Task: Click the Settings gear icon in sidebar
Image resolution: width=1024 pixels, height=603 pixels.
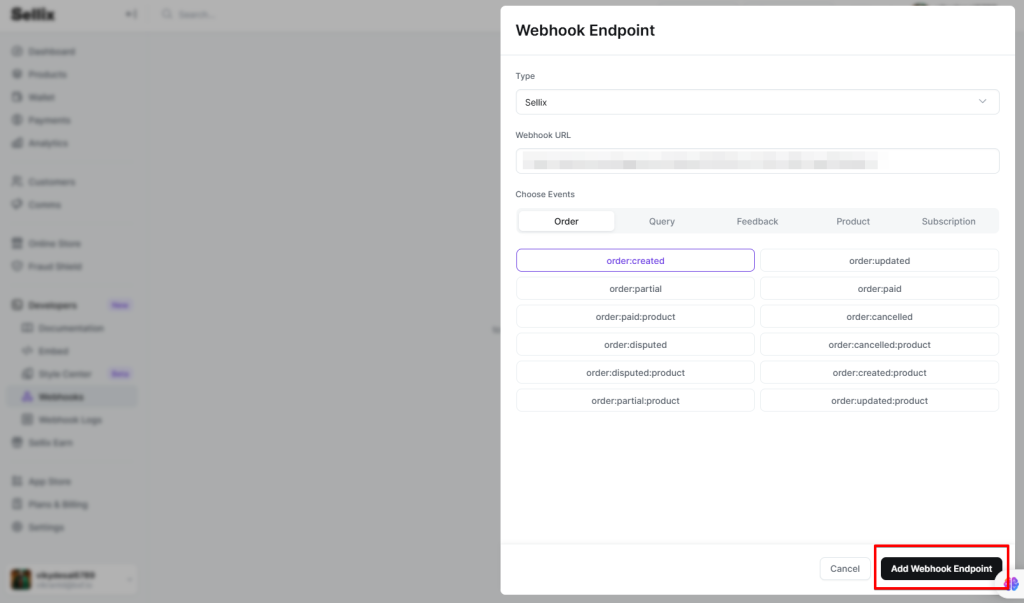Action: pyautogui.click(x=17, y=527)
